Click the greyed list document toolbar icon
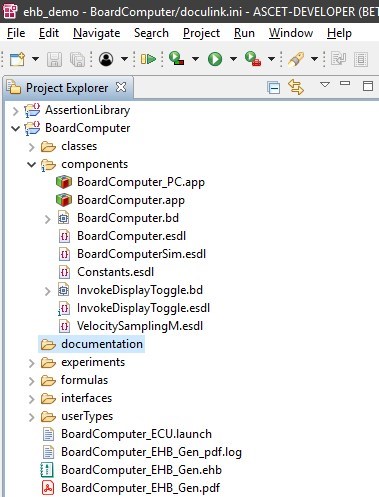The image size is (379, 497). tap(361, 59)
